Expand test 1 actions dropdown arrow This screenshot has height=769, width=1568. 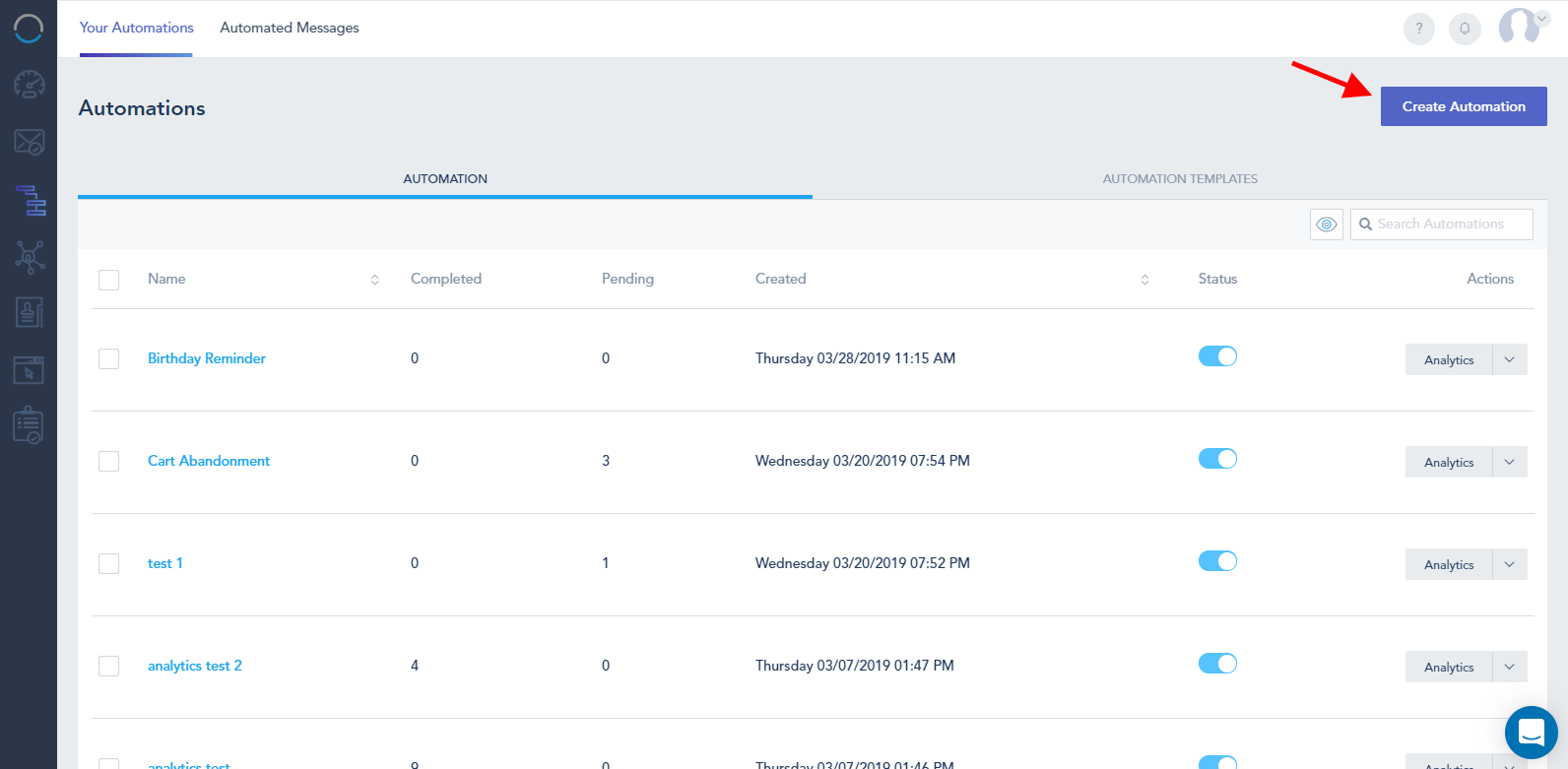[x=1510, y=564]
